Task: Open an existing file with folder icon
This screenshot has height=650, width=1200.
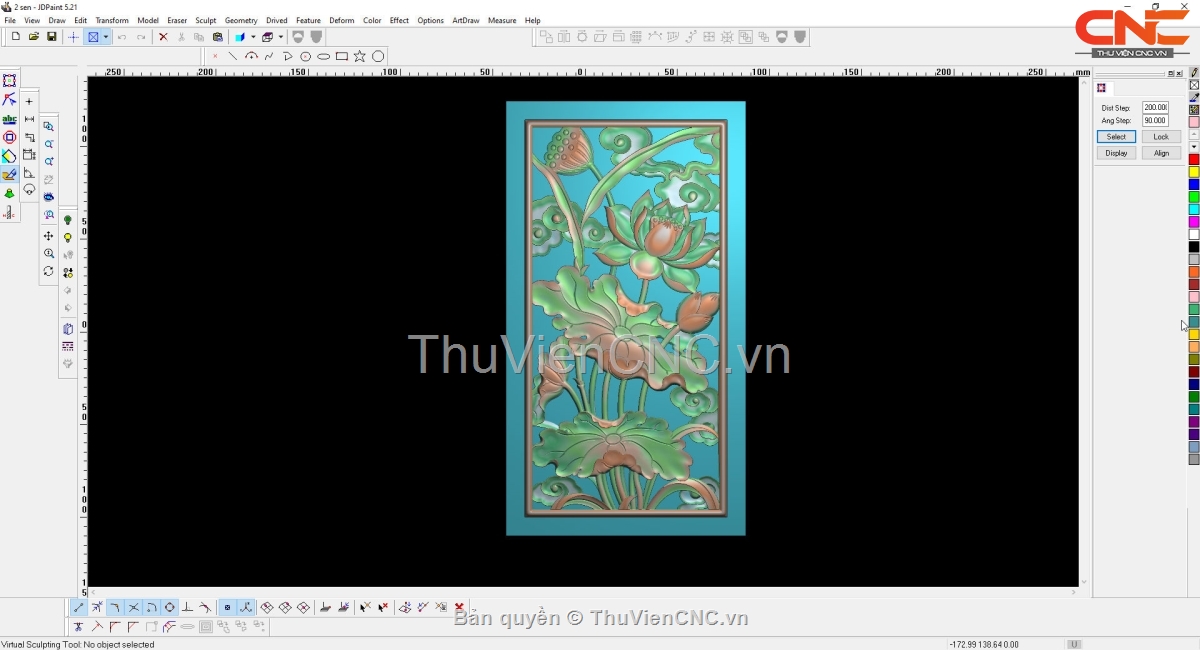Action: click(34, 37)
